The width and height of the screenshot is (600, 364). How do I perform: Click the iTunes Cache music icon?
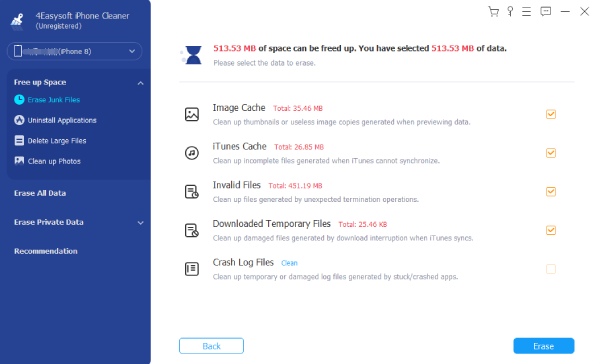[x=192, y=153]
